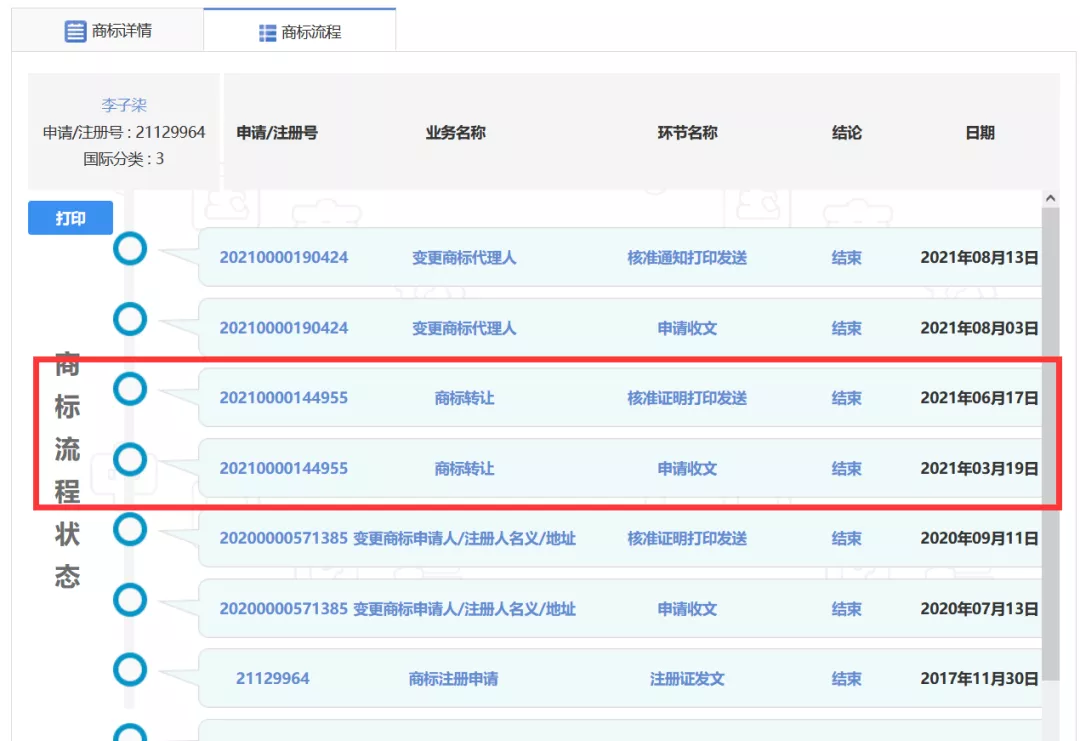Select the timeline node for 2020年09月11日 record
This screenshot has height=741, width=1080.
coord(130,530)
